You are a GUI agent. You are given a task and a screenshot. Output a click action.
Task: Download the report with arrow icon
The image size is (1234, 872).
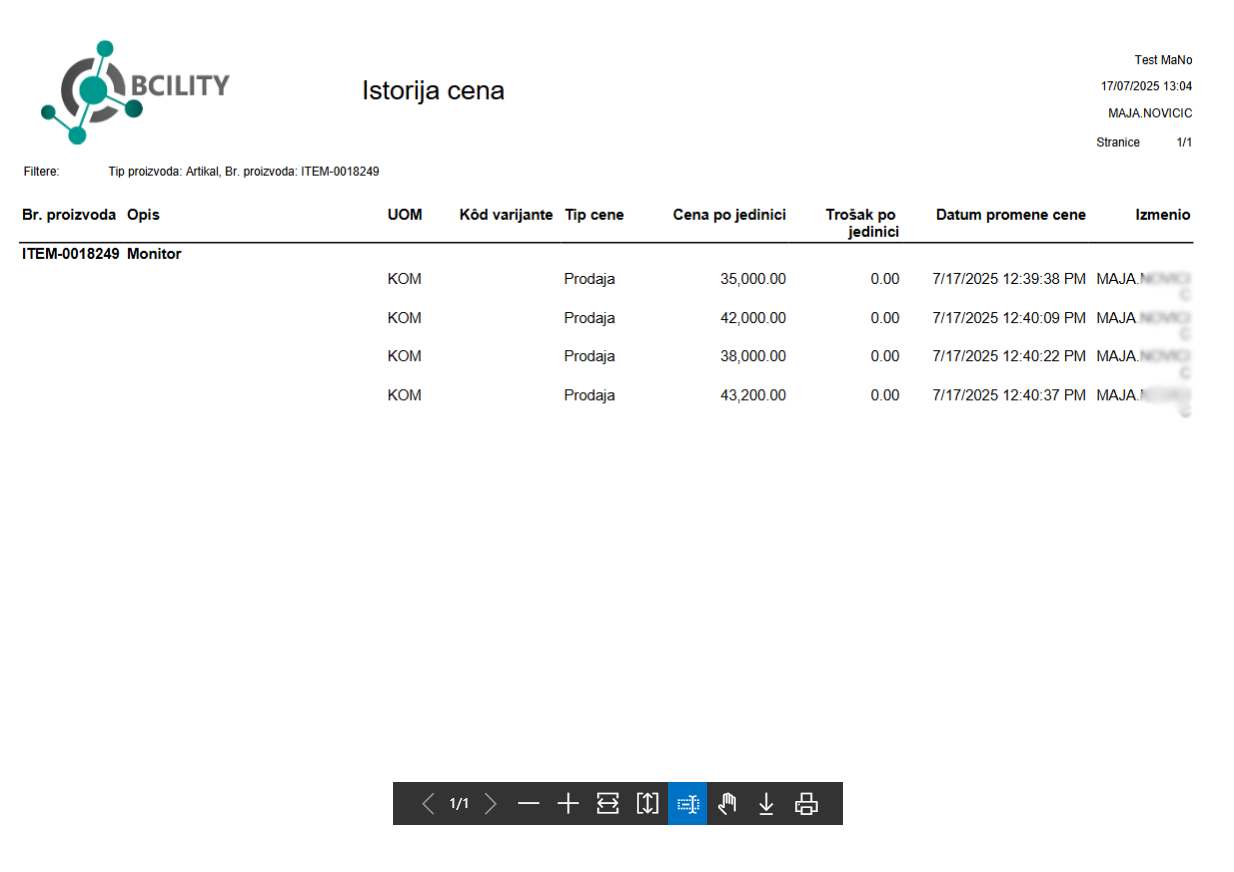click(x=766, y=804)
